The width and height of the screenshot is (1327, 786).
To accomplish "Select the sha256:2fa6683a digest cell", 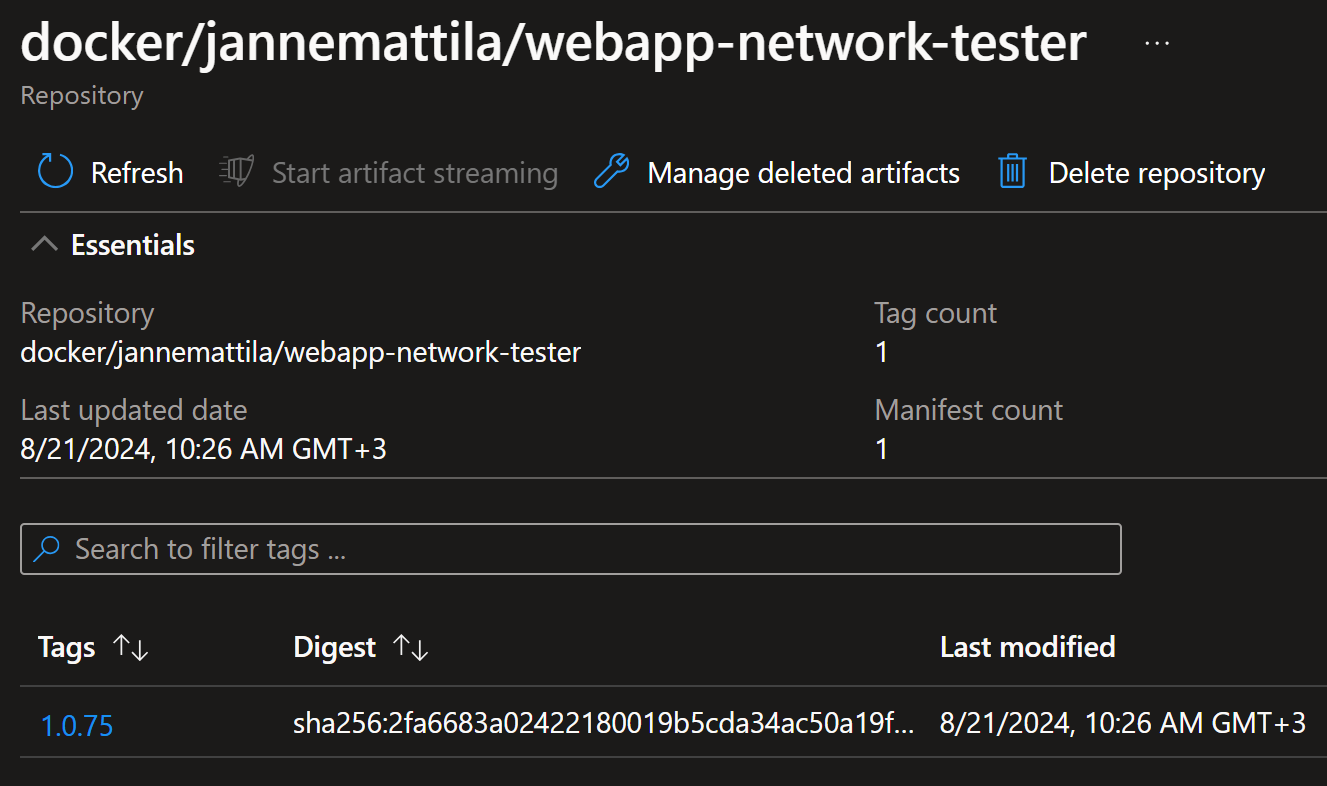I will pyautogui.click(x=604, y=723).
